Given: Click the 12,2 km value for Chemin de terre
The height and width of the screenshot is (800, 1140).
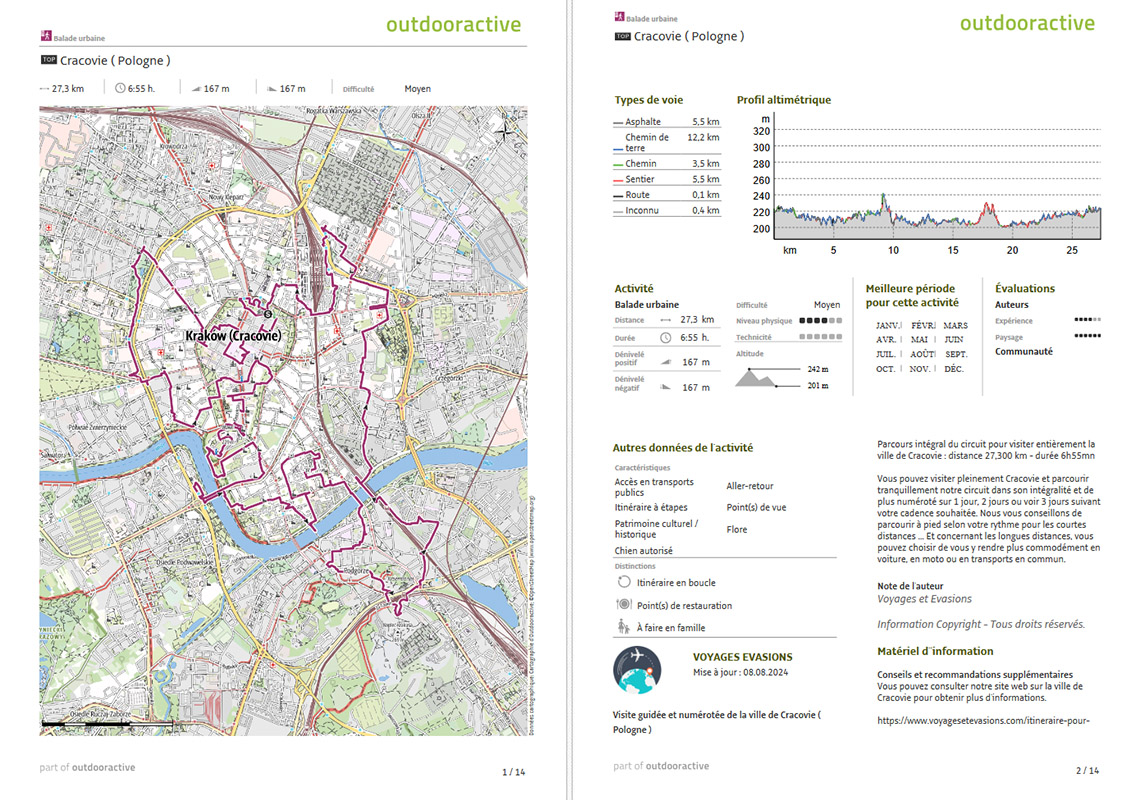Looking at the screenshot, I should pos(703,137).
